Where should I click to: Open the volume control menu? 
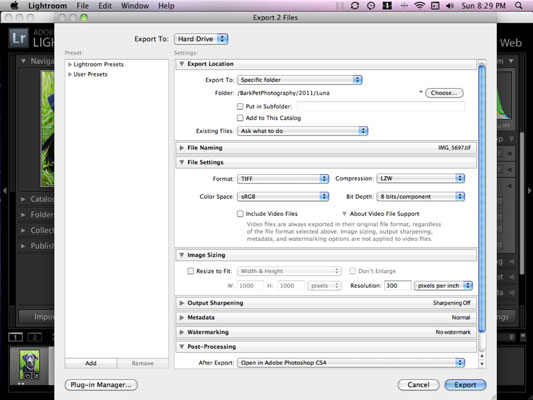pyautogui.click(x=450, y=6)
